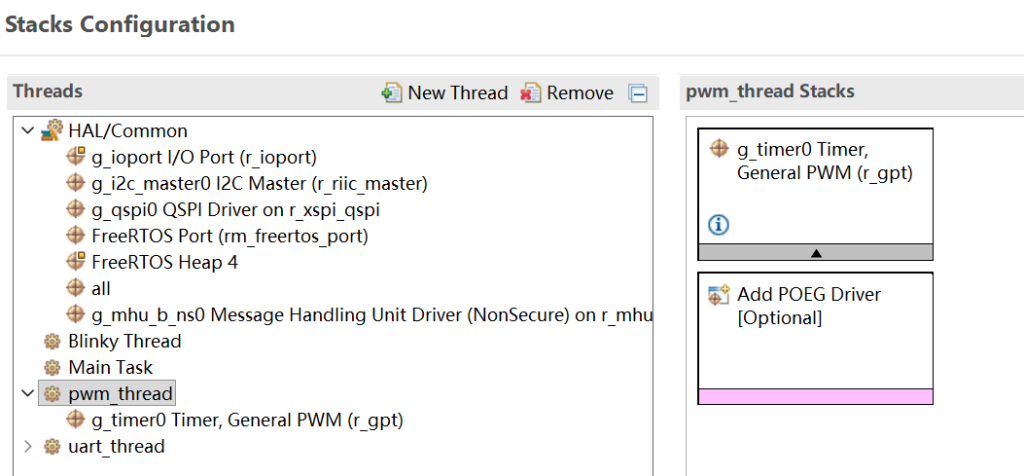The width and height of the screenshot is (1024, 476).
Task: Click the FreeRTOS Heap 4 module icon
Action: point(76,262)
